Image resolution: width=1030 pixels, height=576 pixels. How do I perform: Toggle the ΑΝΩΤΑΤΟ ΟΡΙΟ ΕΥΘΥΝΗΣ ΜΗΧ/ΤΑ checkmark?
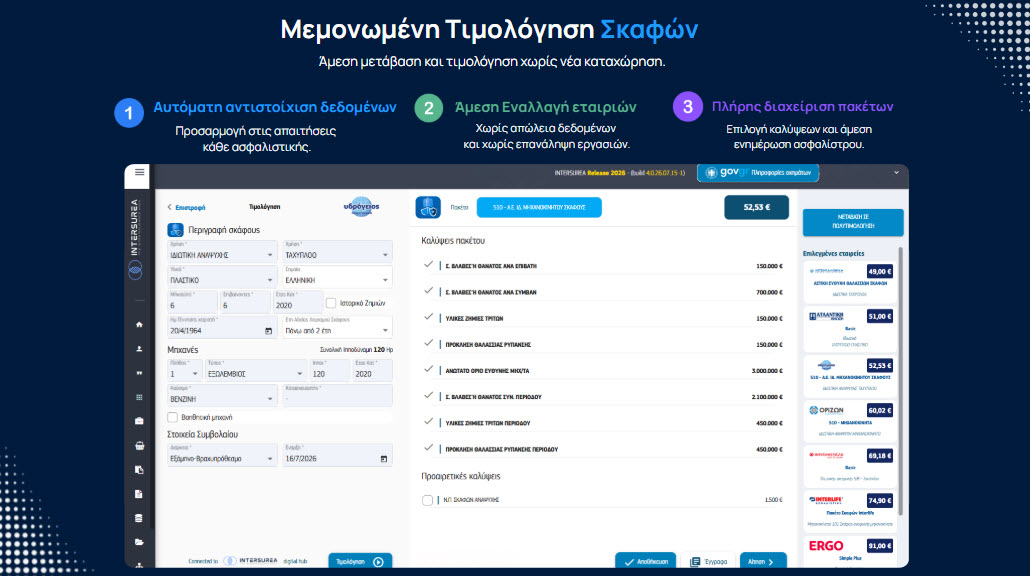tap(428, 370)
